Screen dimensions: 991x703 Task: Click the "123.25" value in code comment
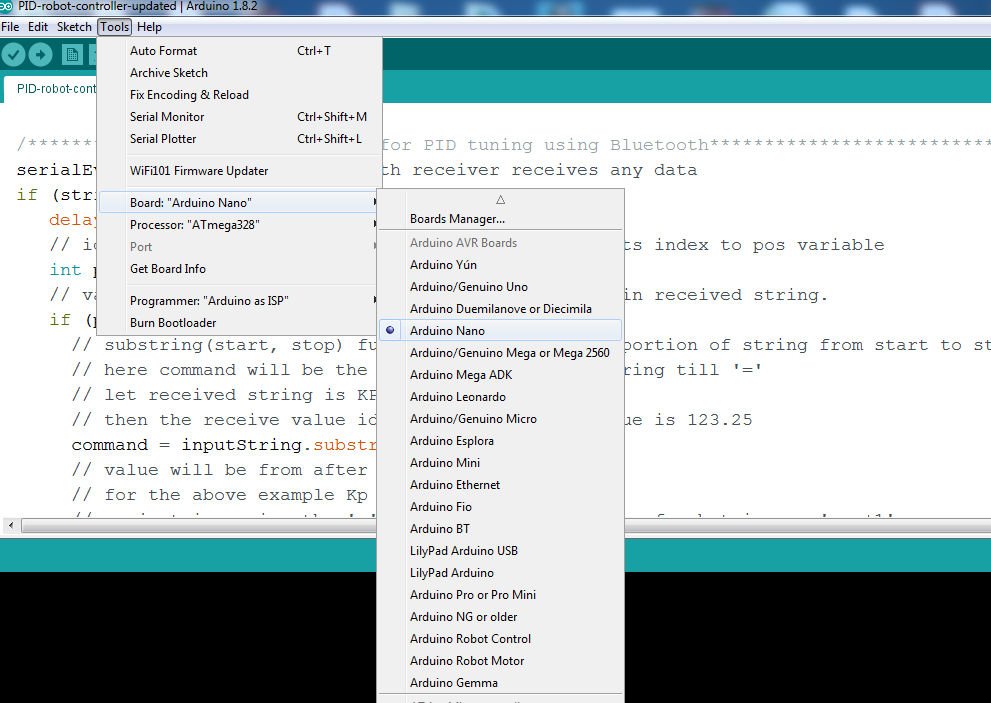[x=719, y=420]
